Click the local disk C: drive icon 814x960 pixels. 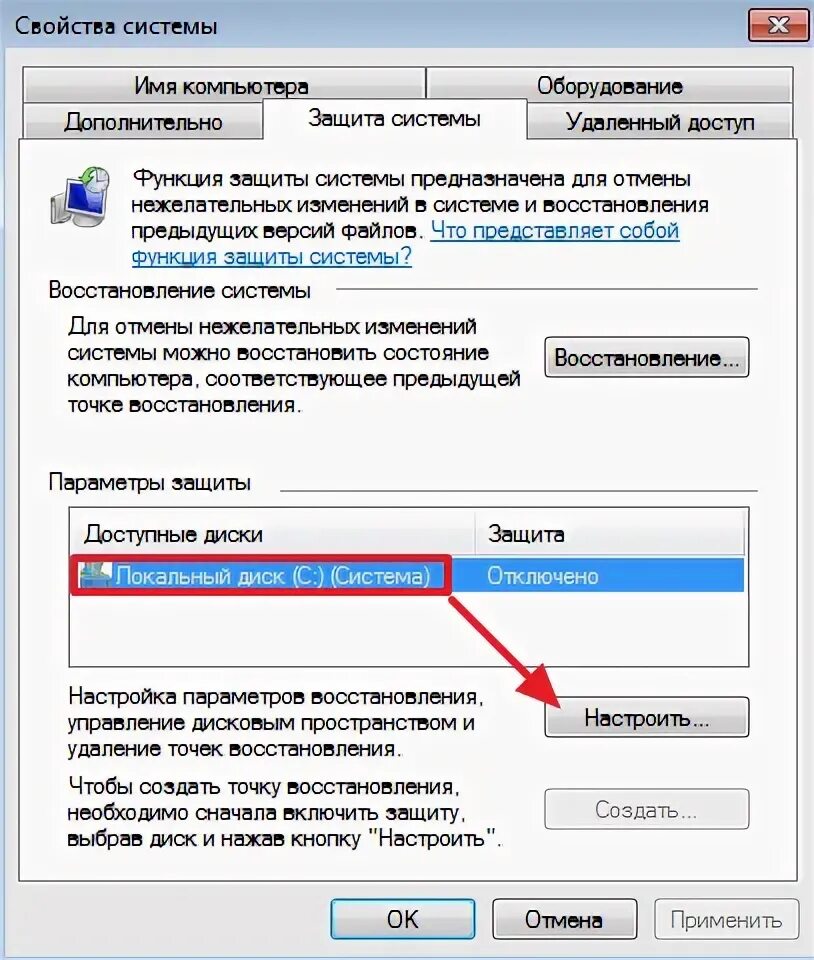(95, 576)
